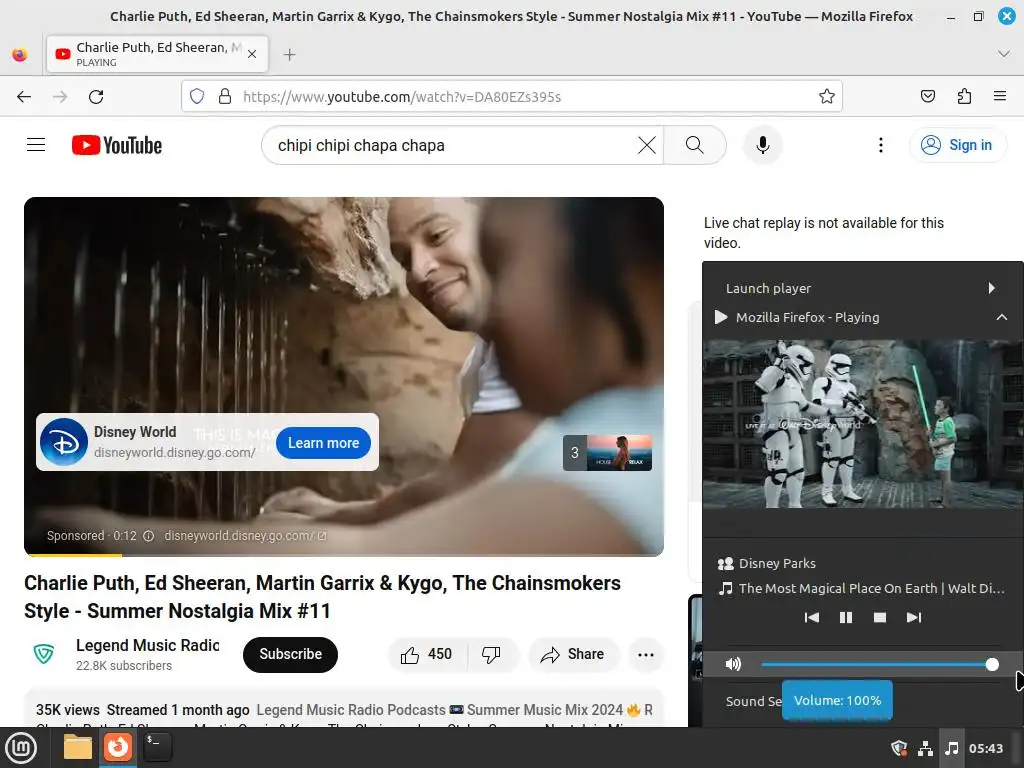
Task: Run search with magnifier button
Action: click(x=695, y=145)
